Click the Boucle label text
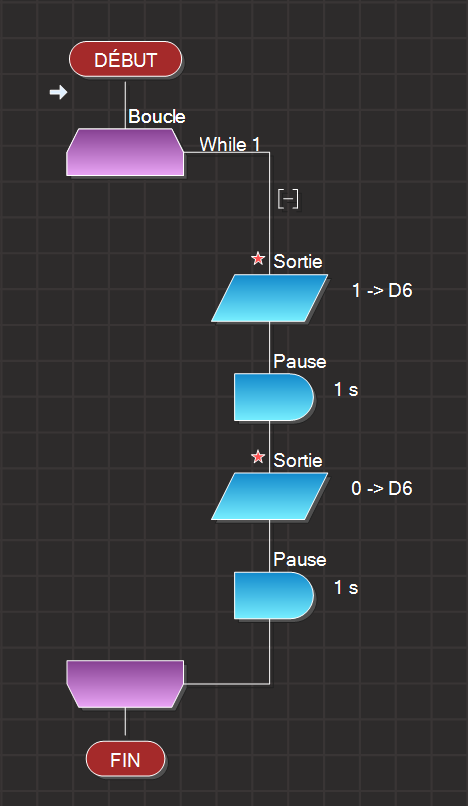Image resolution: width=468 pixels, height=806 pixels. 157,117
